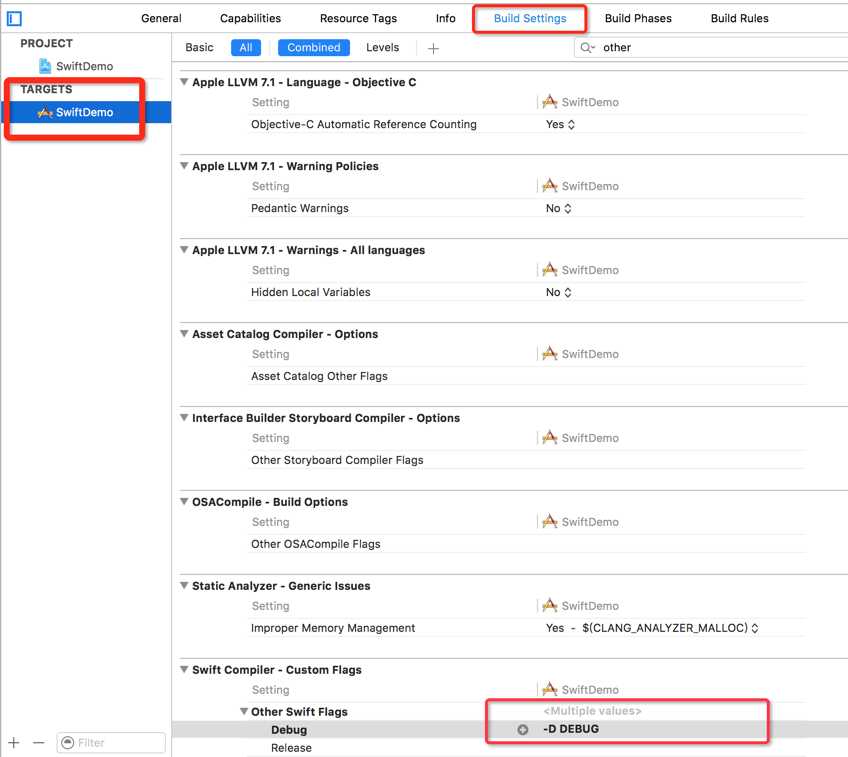Collapse Apple LLVM 7.1 Warning Policies section
Image resolution: width=848 pixels, height=757 pixels.
[184, 166]
